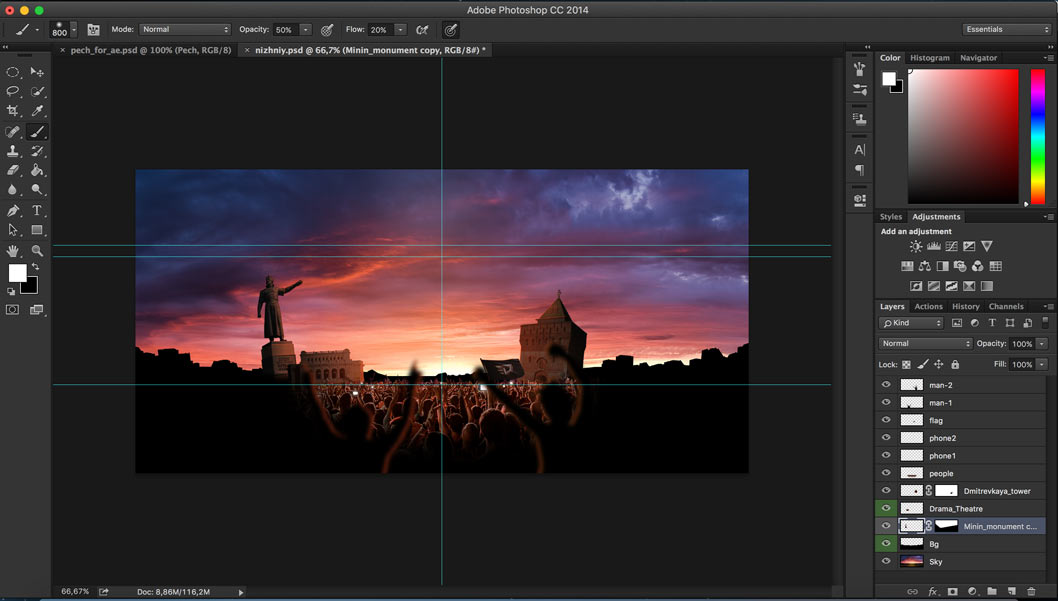Open the pech_for_ae.psd document tab

(150, 50)
